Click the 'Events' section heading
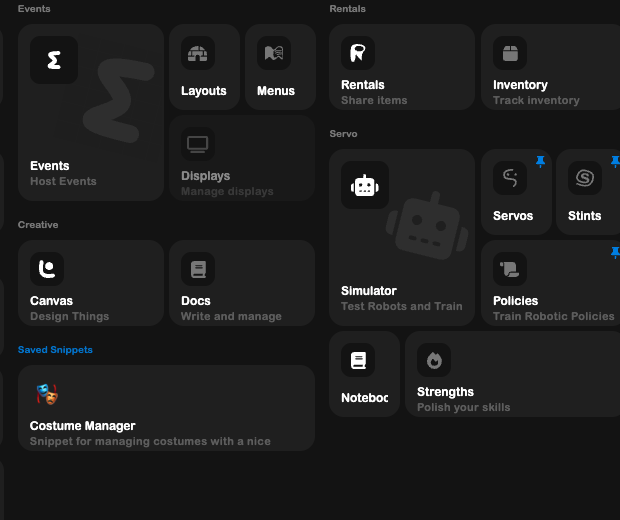 pyautogui.click(x=34, y=9)
